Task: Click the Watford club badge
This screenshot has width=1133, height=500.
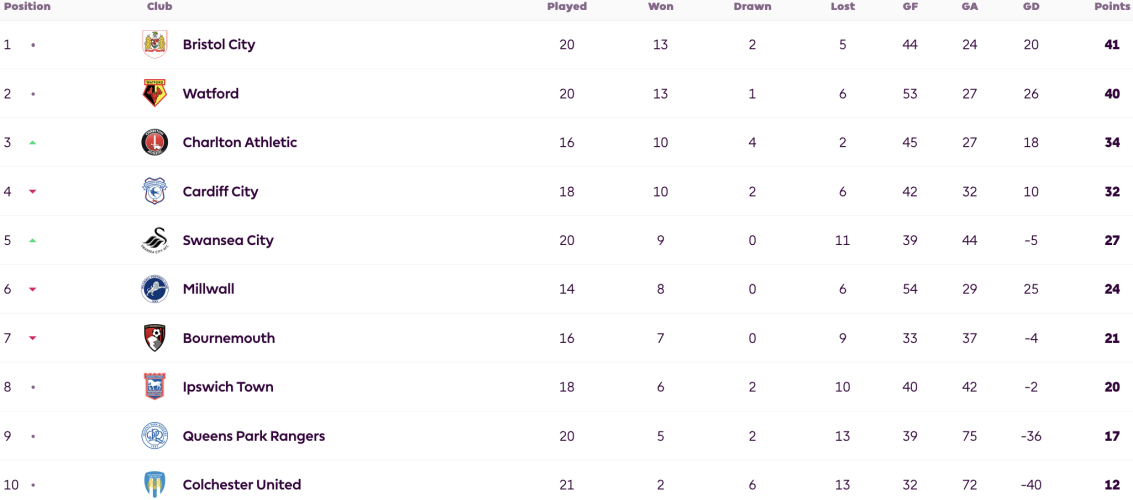Action: click(x=155, y=94)
